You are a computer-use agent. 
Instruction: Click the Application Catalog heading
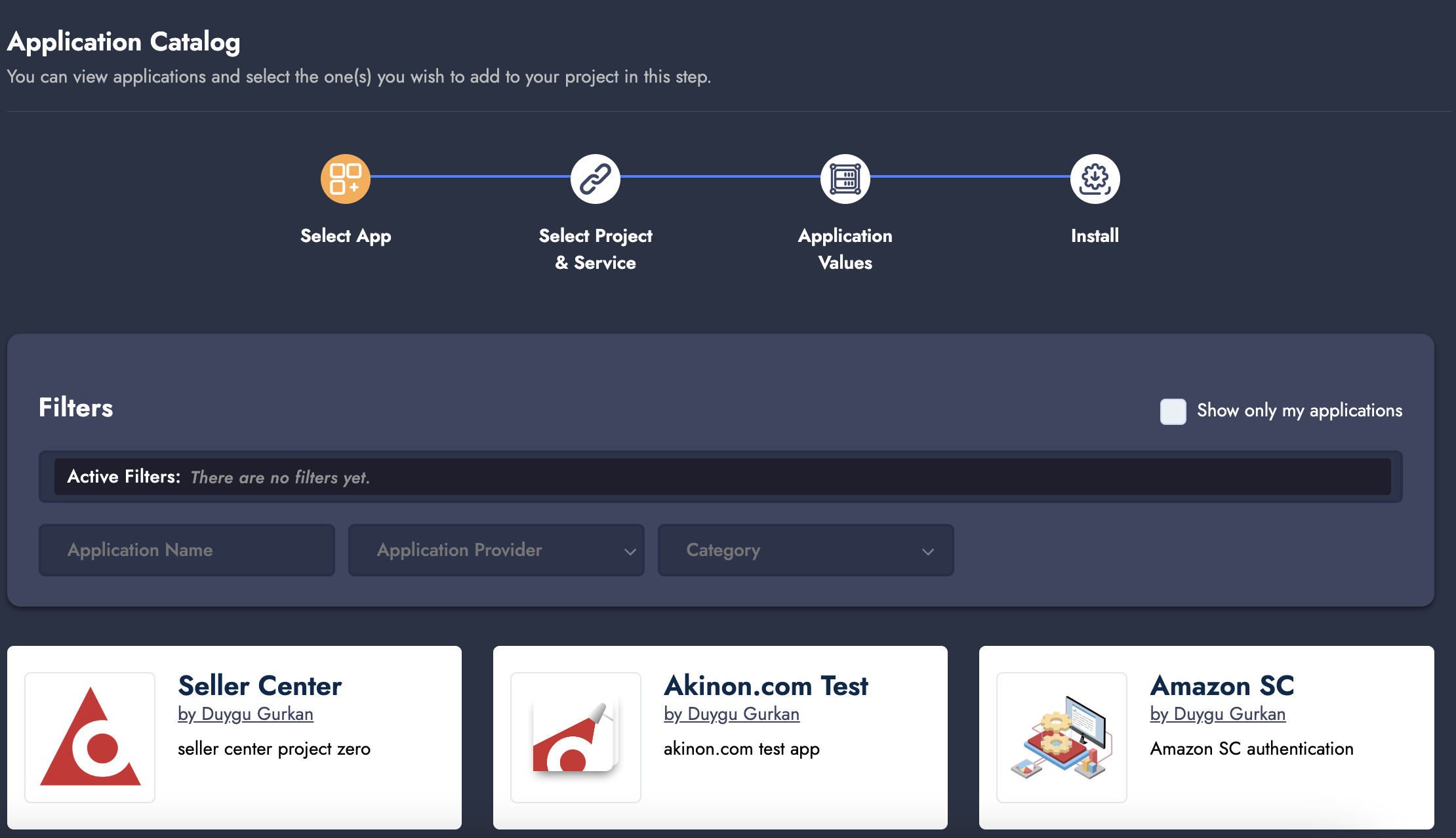pos(124,42)
